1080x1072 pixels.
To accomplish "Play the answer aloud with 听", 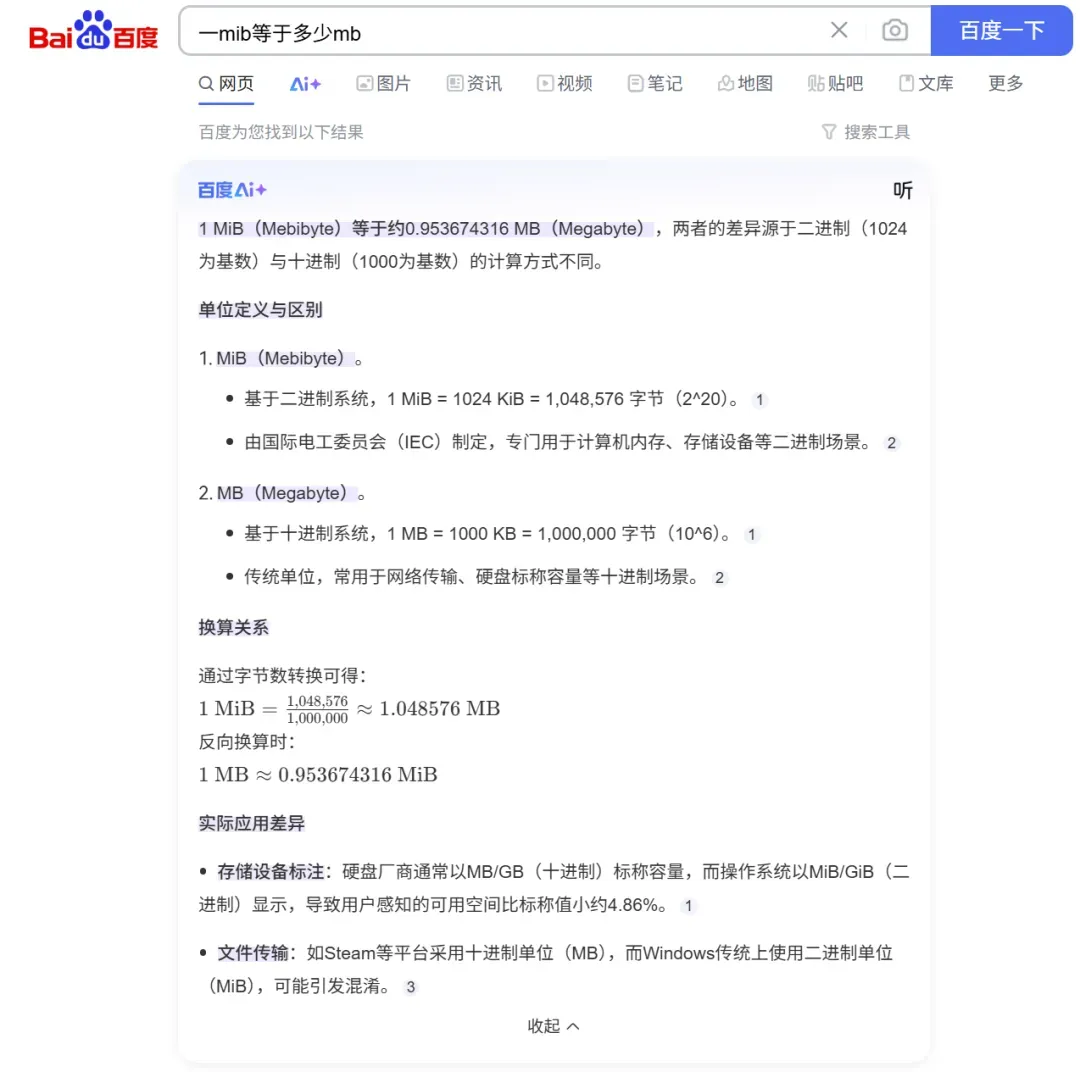I will click(902, 190).
